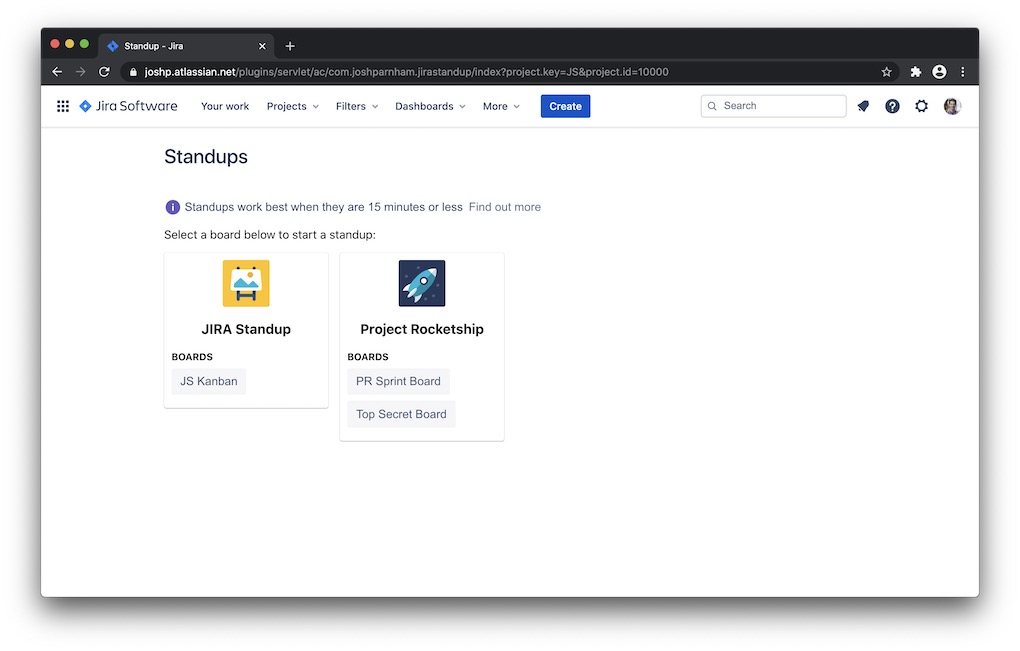The image size is (1020, 651).
Task: Click the macOS green maximize button
Action: (x=85, y=44)
